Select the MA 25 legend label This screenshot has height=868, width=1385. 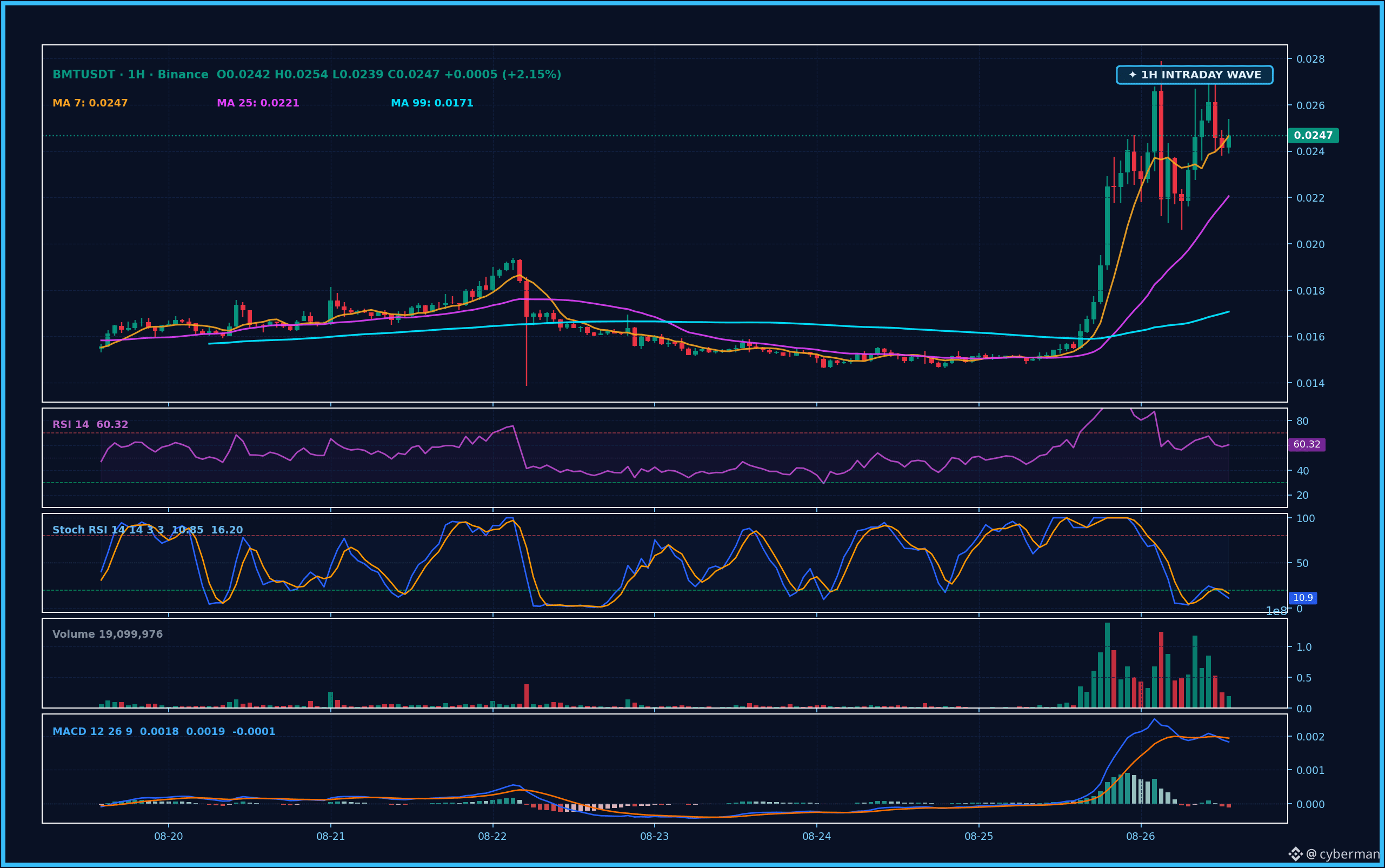click(258, 103)
